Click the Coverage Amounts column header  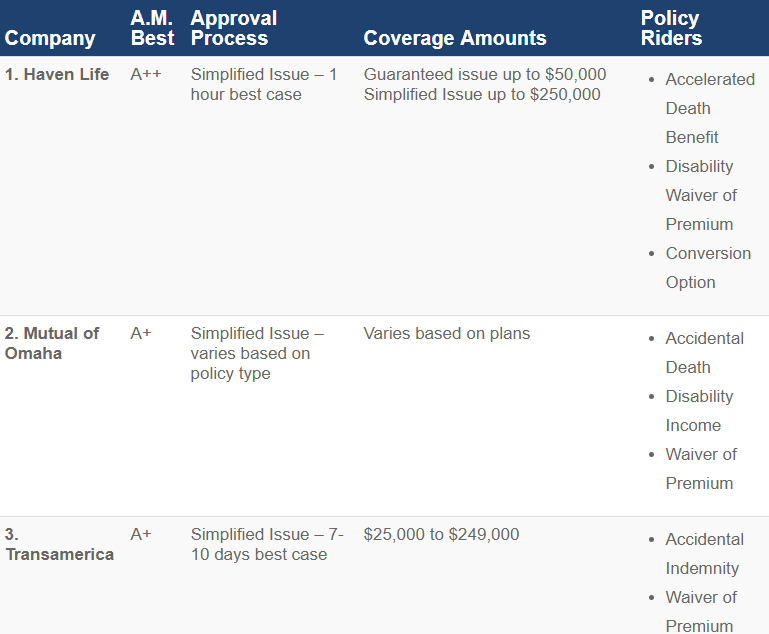(x=455, y=38)
